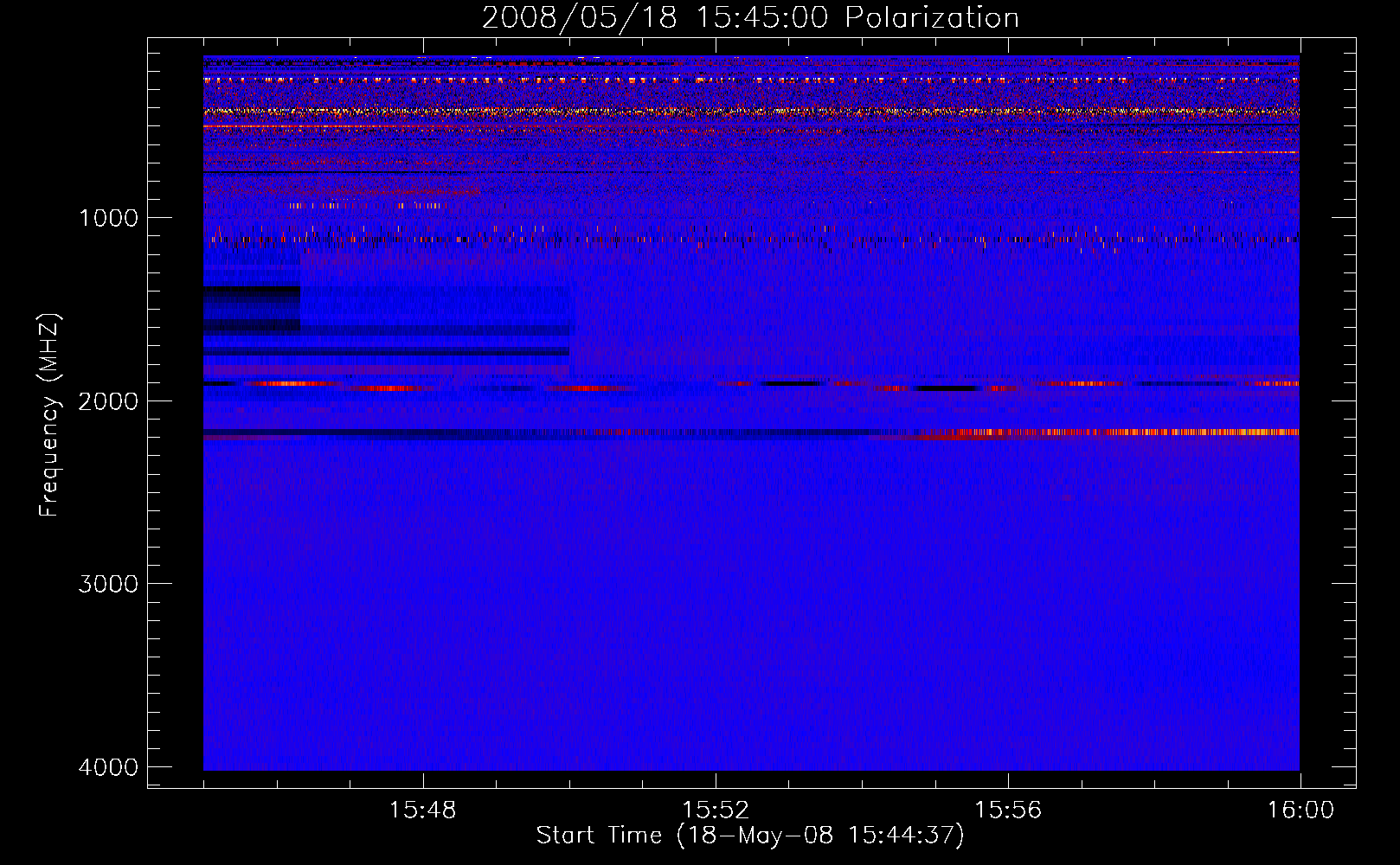
Task: Click the plot title "2008/05/18 15:45:00 Polarization"
Action: tap(750, 18)
